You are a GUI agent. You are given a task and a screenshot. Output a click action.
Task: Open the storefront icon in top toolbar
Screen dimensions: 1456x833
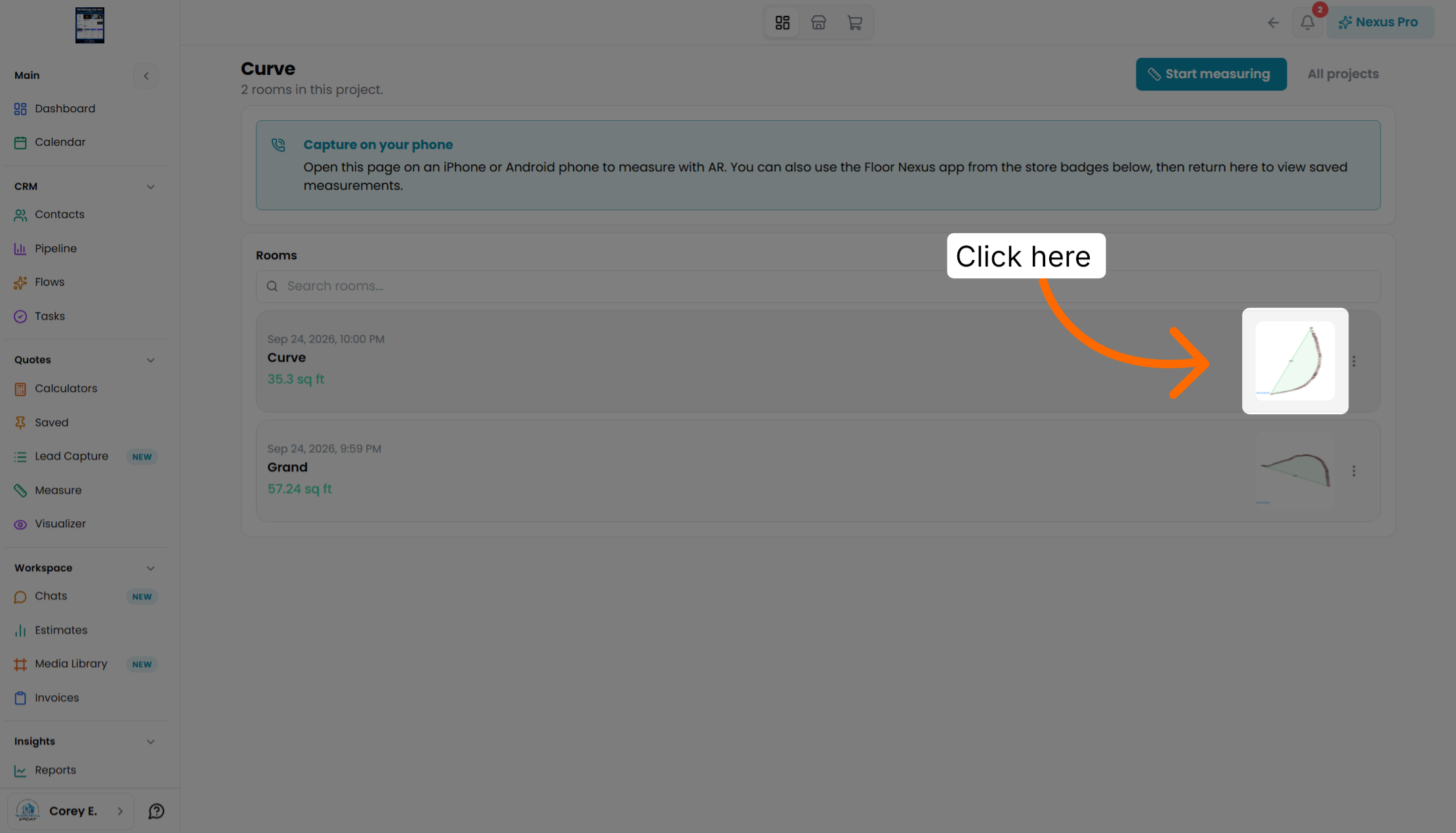[818, 22]
